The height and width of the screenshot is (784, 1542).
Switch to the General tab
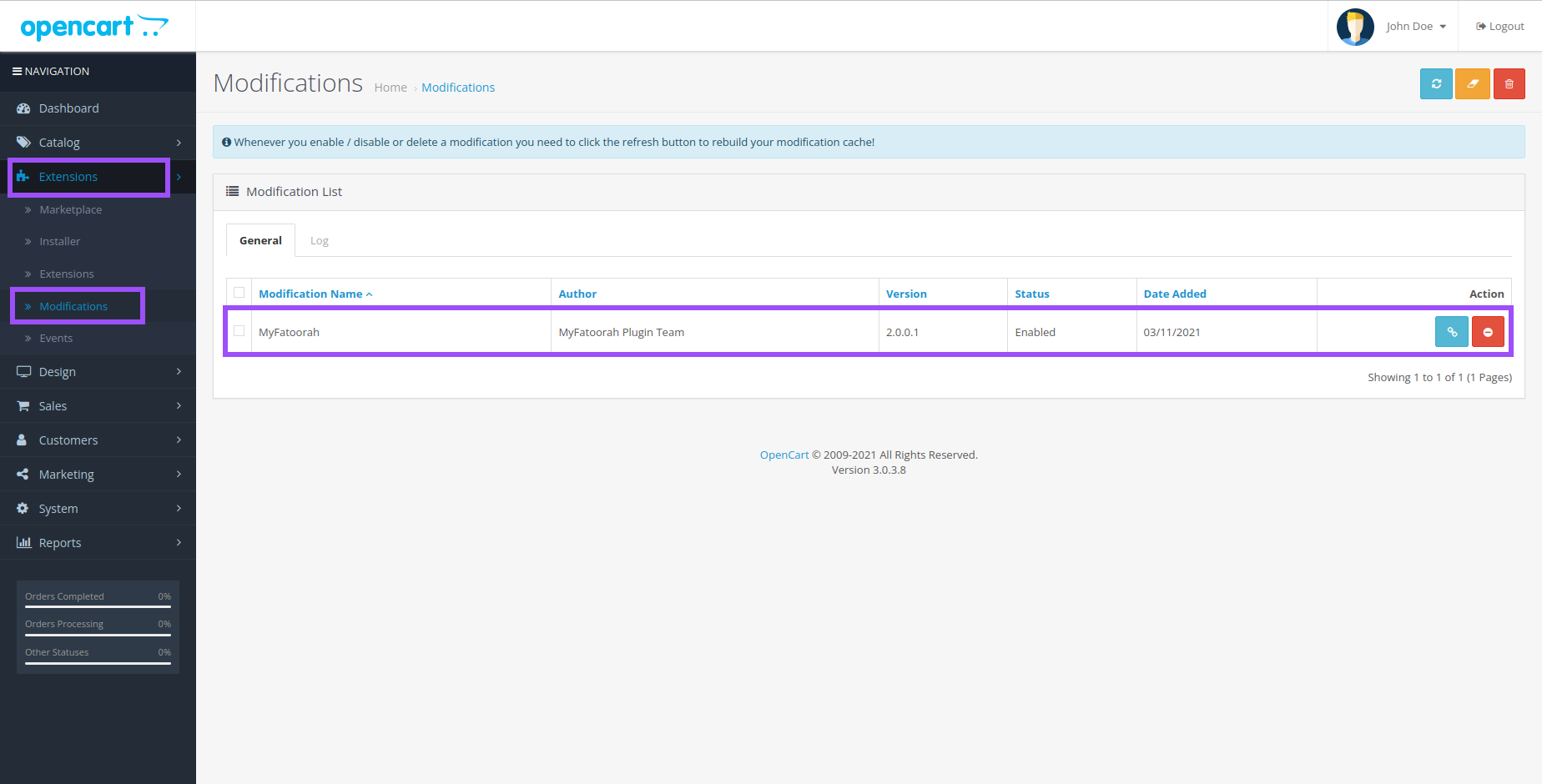[x=260, y=240]
